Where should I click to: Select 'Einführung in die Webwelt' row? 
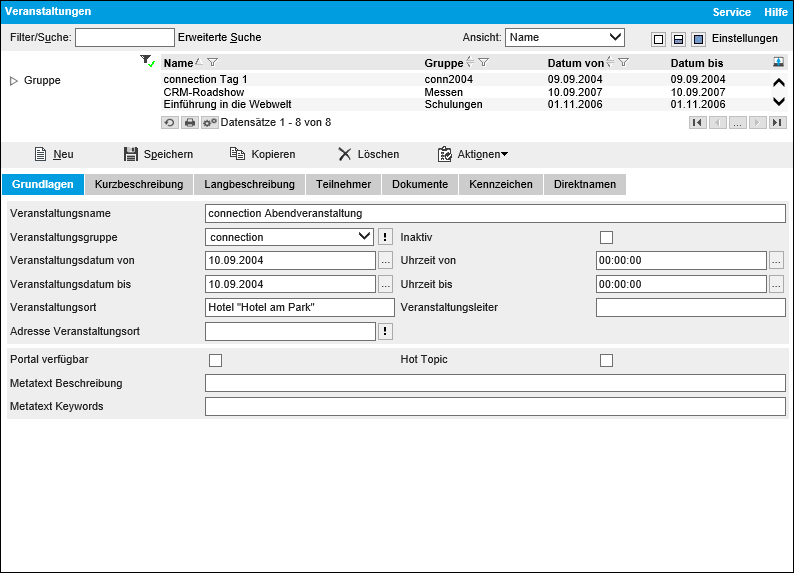(466, 104)
